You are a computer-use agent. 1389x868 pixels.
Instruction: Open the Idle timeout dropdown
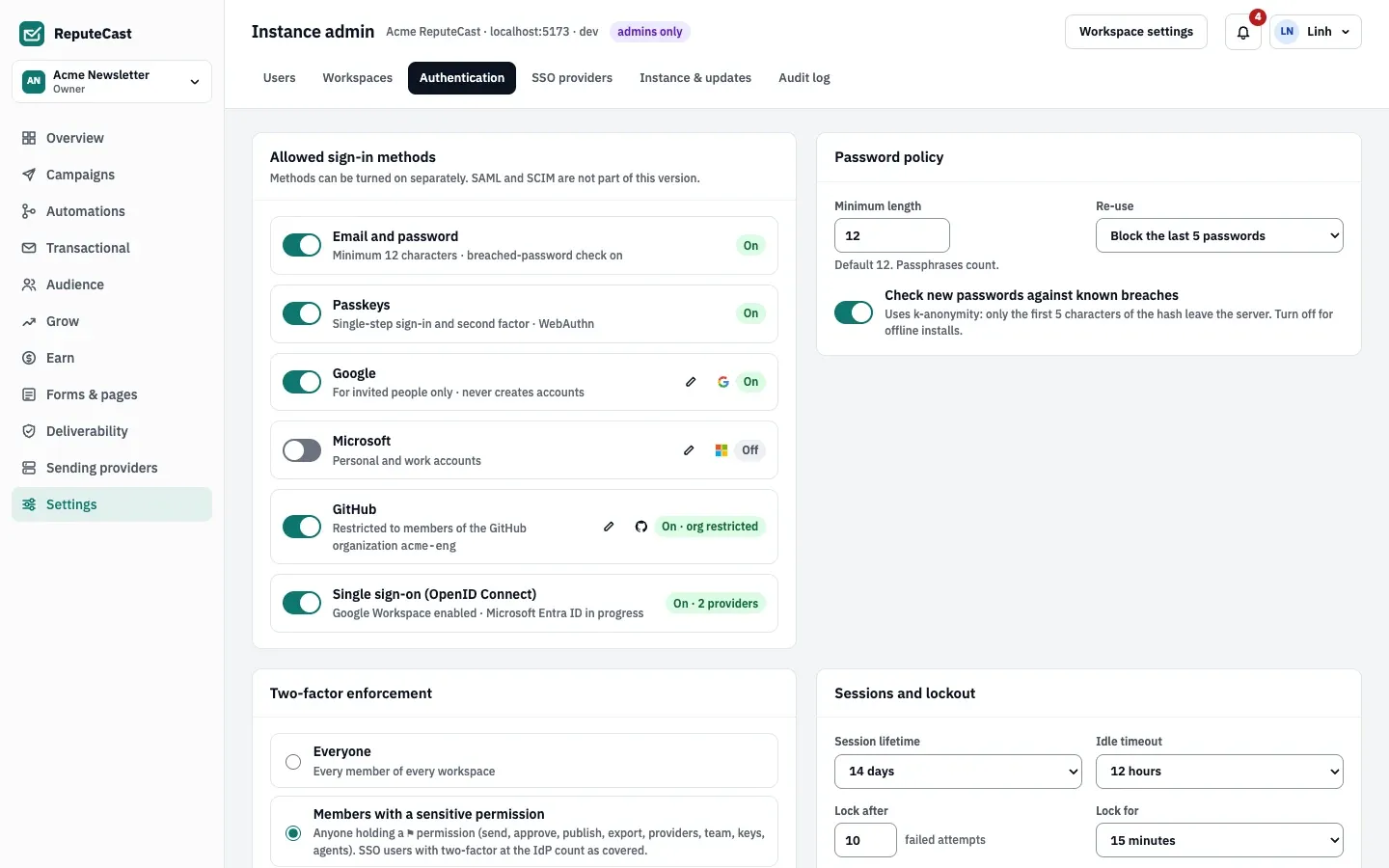1219,772
